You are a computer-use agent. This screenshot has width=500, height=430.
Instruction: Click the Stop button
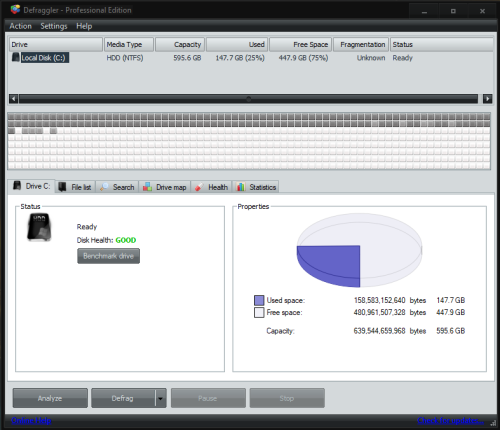pos(287,398)
